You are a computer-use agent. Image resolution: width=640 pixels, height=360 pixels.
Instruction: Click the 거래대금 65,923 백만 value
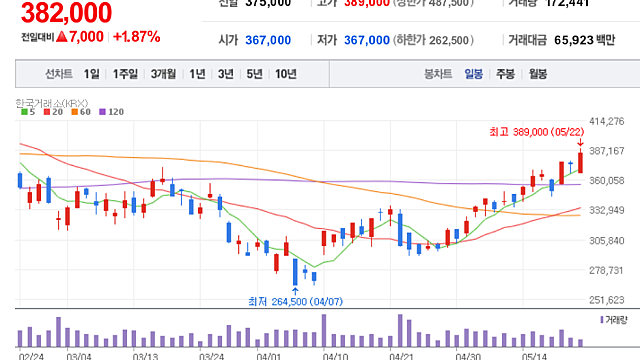(x=584, y=40)
